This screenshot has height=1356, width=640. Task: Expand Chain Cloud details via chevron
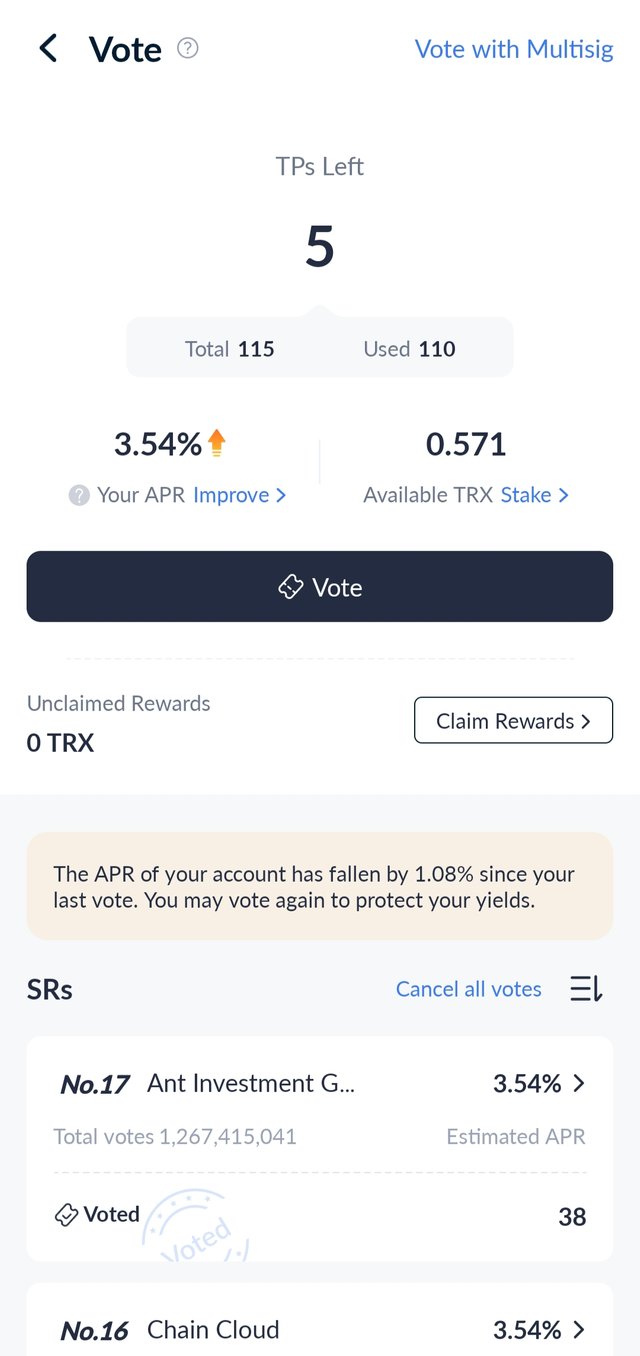coord(578,1330)
